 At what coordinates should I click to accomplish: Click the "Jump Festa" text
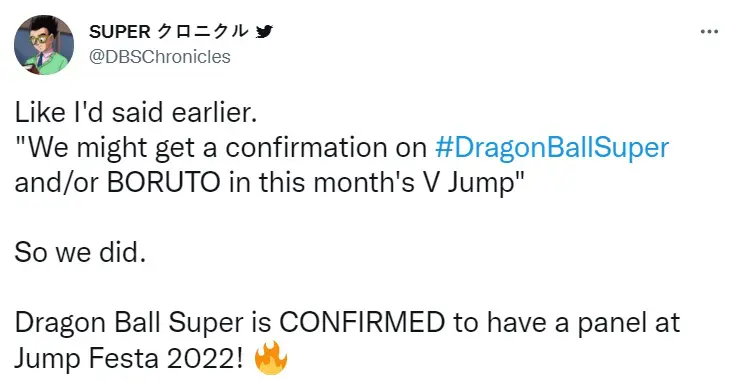click(86, 358)
